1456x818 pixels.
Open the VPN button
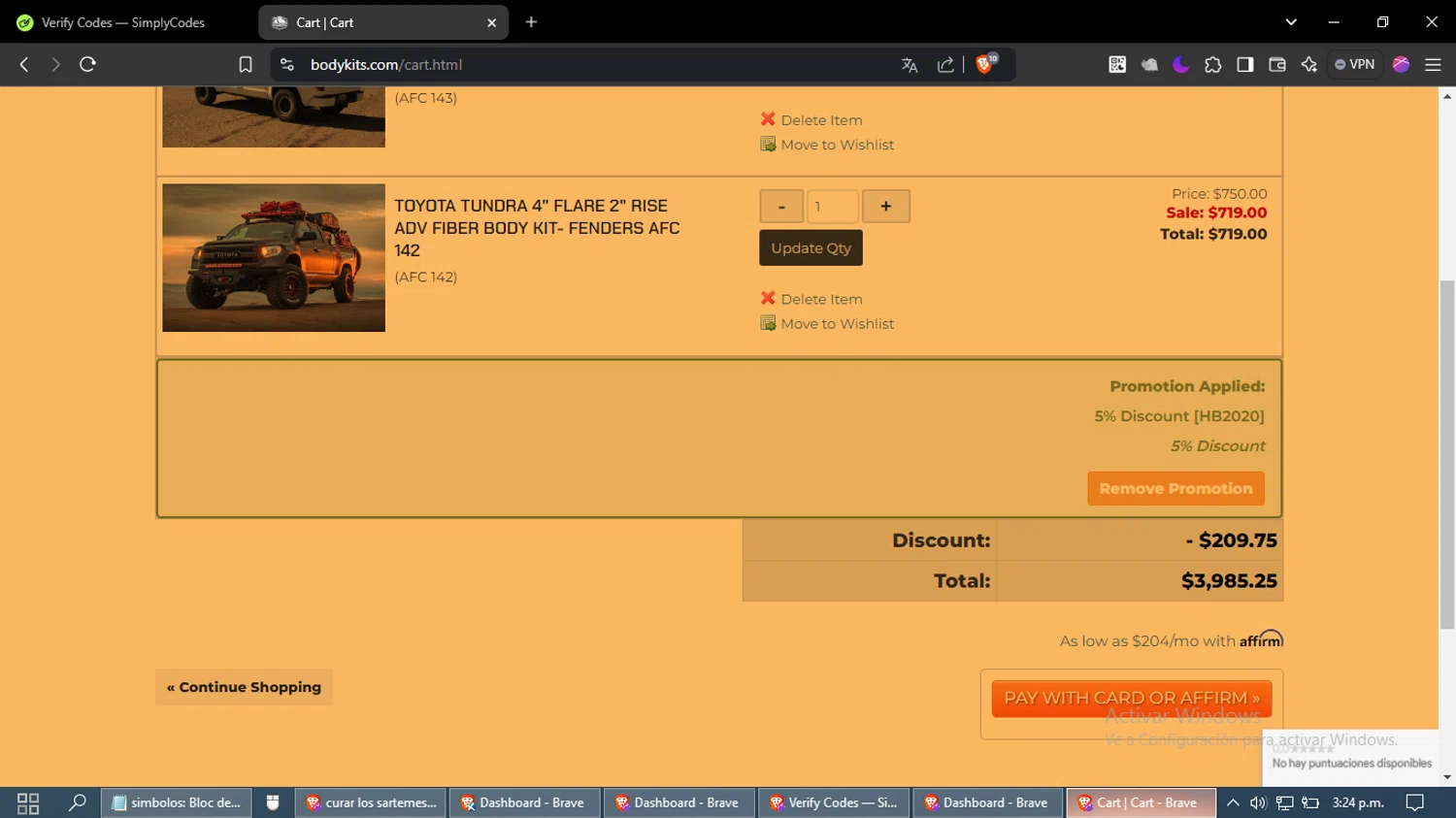click(1355, 64)
